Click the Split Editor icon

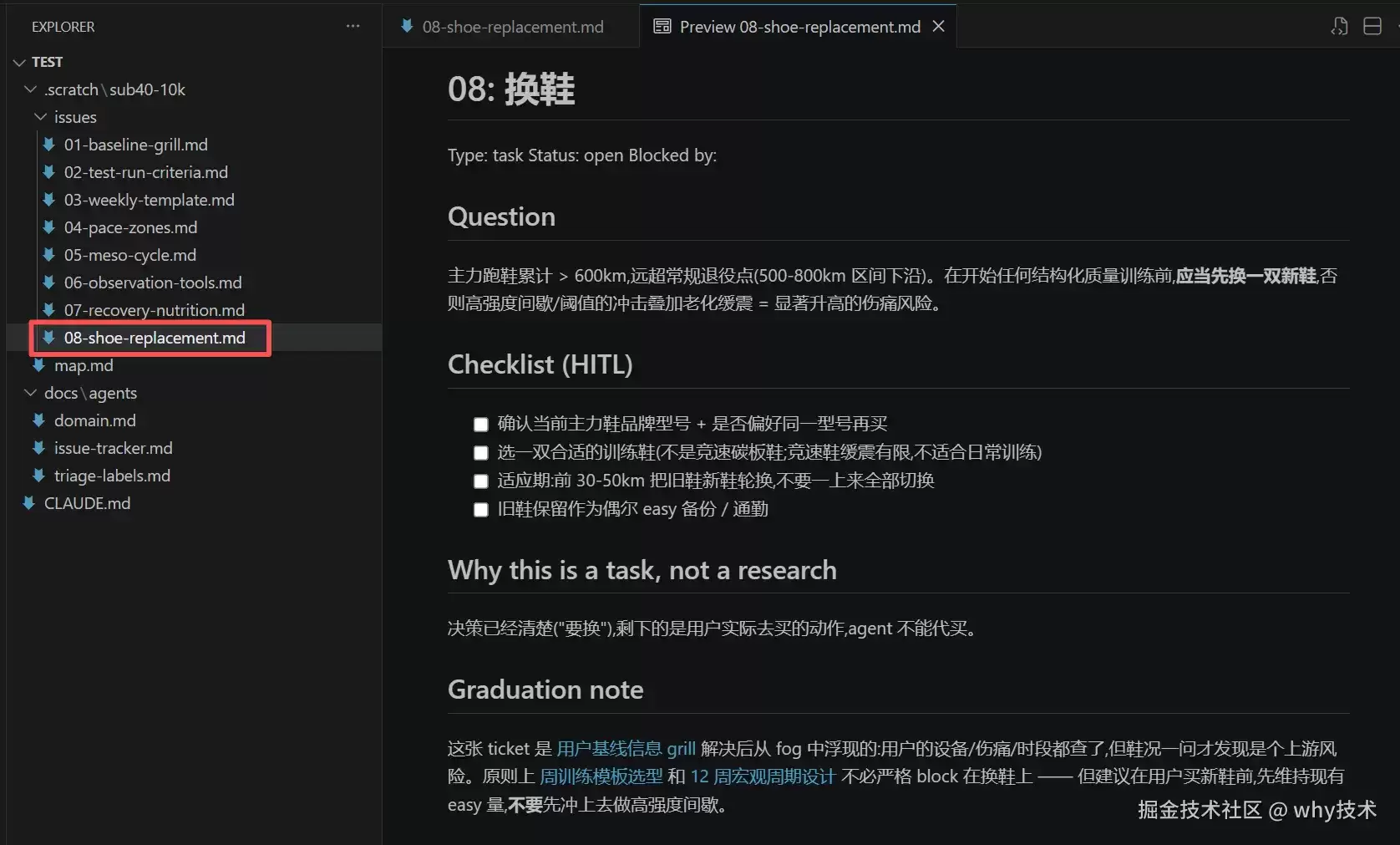(1372, 27)
